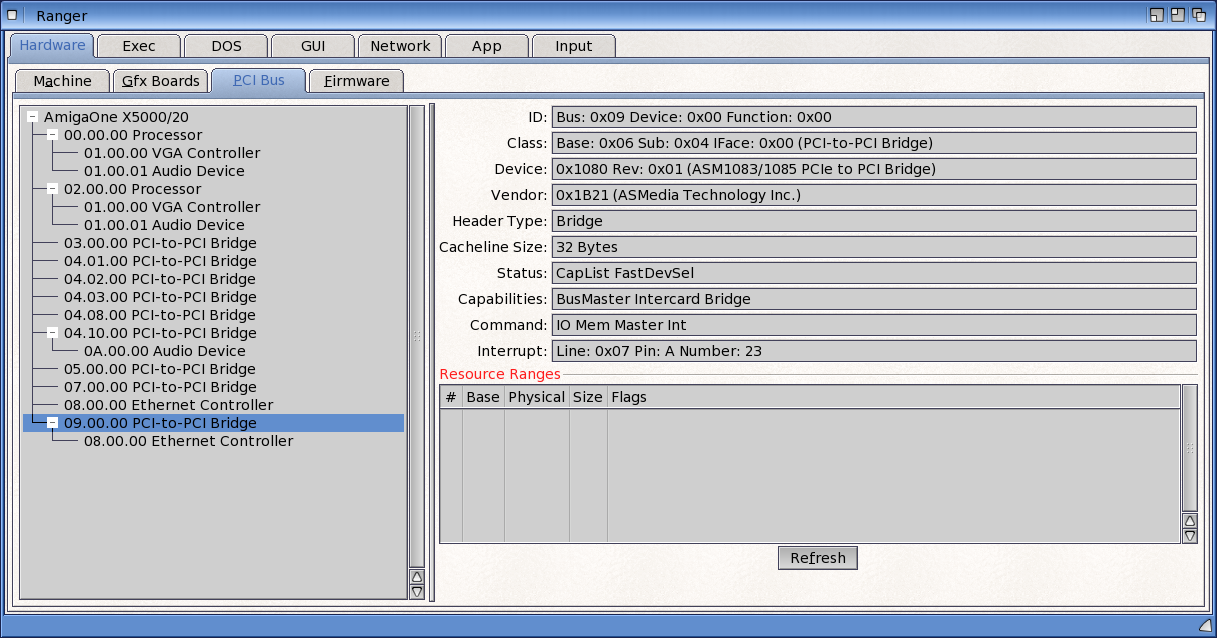Open the Gfx Boards subtab
Viewport: 1217px width, 638px height.
pos(160,81)
